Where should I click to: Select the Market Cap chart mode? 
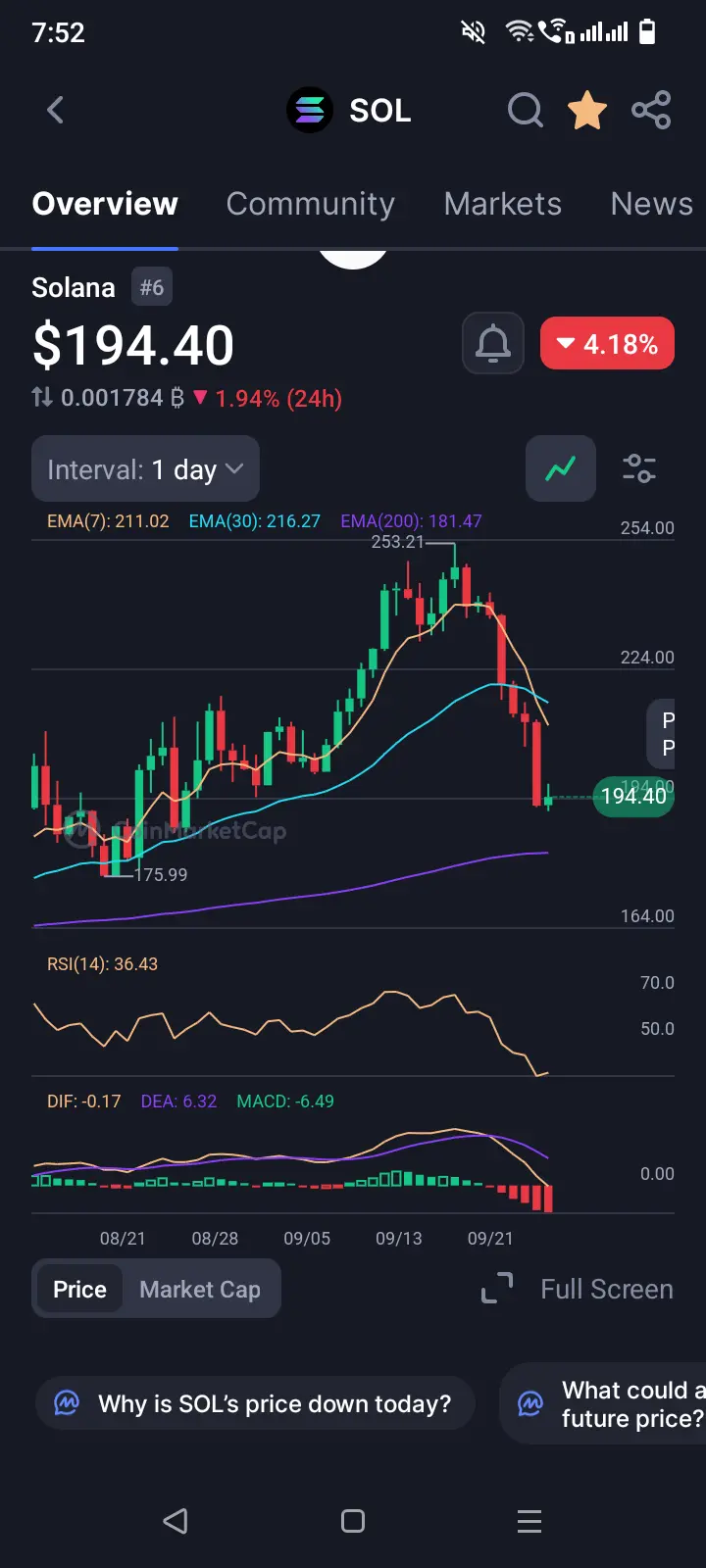(200, 1289)
